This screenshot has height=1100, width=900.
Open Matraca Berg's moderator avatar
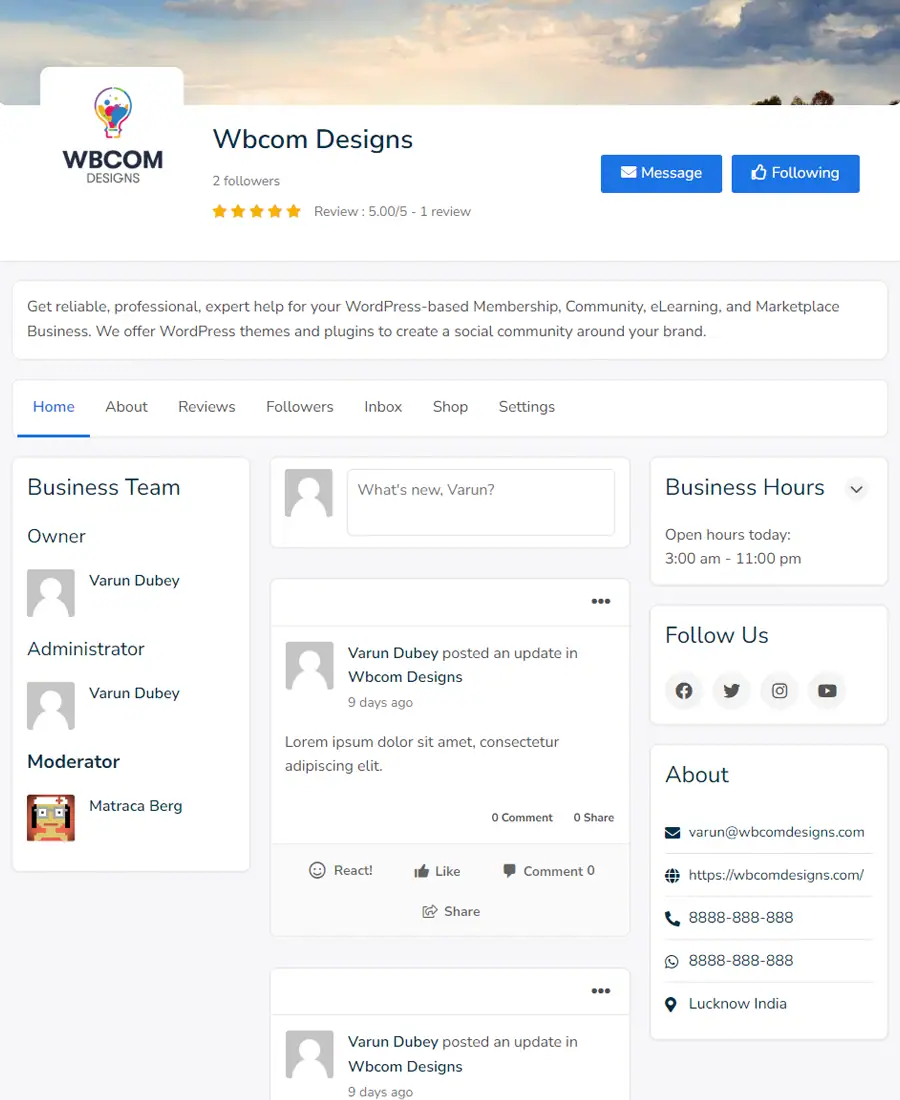[x=51, y=818]
